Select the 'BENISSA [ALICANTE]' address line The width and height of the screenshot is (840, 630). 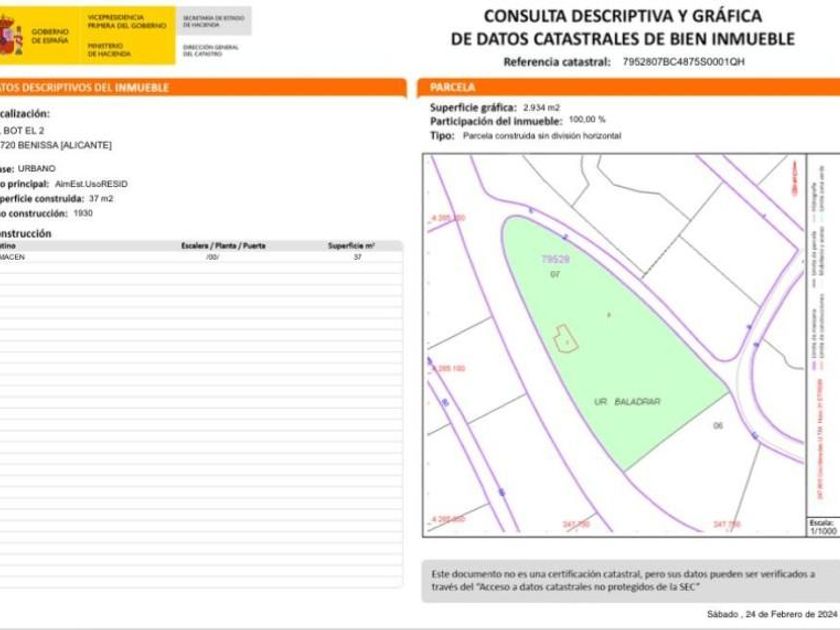coord(56,145)
